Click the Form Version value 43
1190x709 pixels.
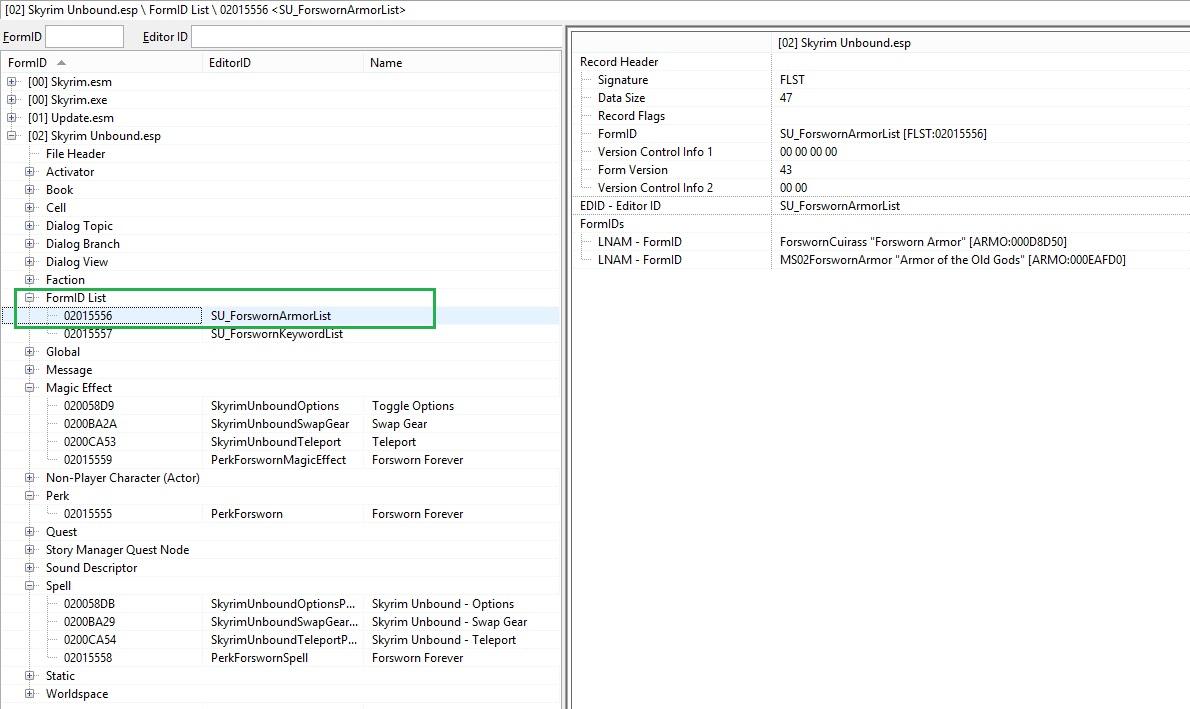(x=786, y=170)
